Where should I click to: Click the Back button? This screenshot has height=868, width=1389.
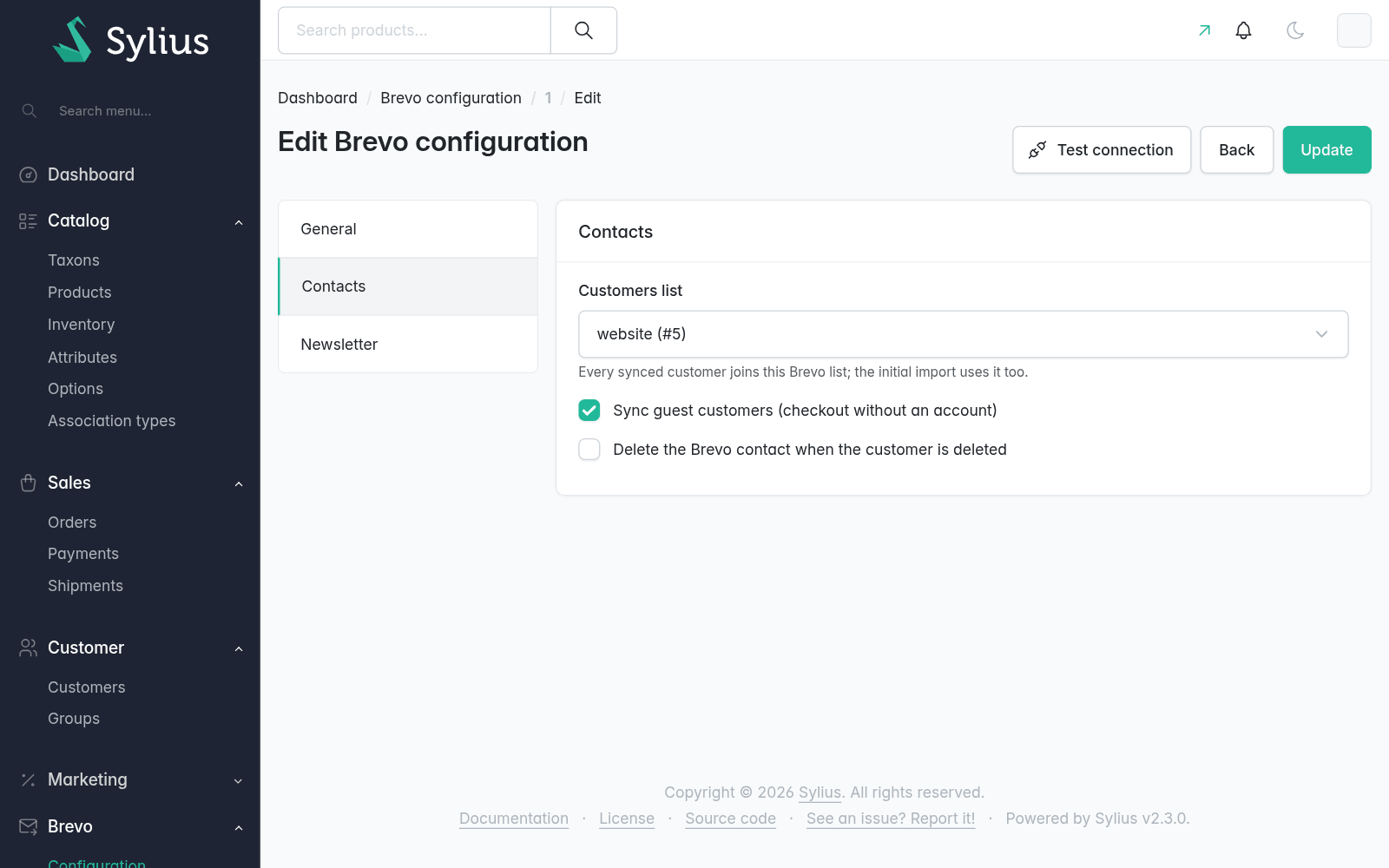point(1236,150)
